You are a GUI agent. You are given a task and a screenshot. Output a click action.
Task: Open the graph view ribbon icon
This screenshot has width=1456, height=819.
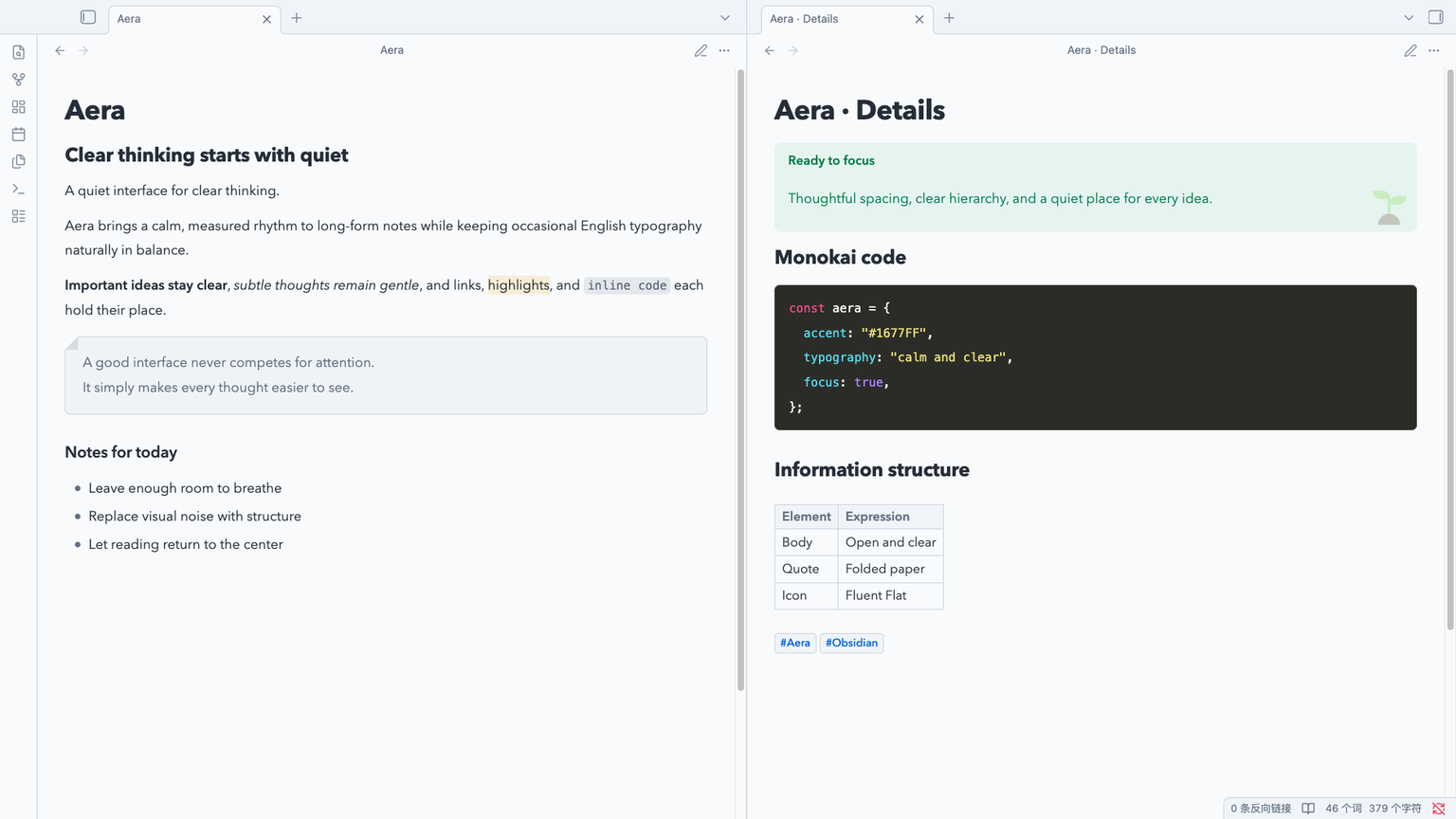(18, 80)
